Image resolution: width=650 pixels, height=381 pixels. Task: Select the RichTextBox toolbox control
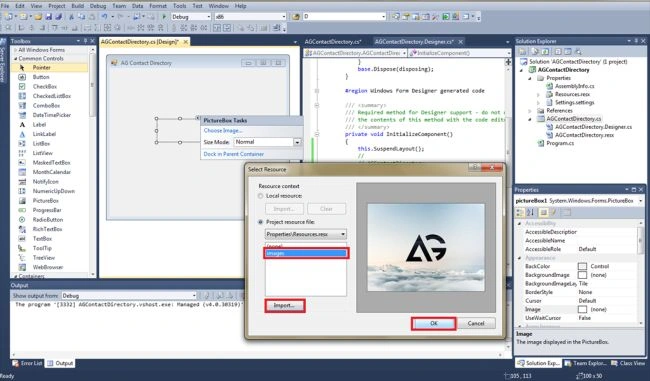pos(47,229)
